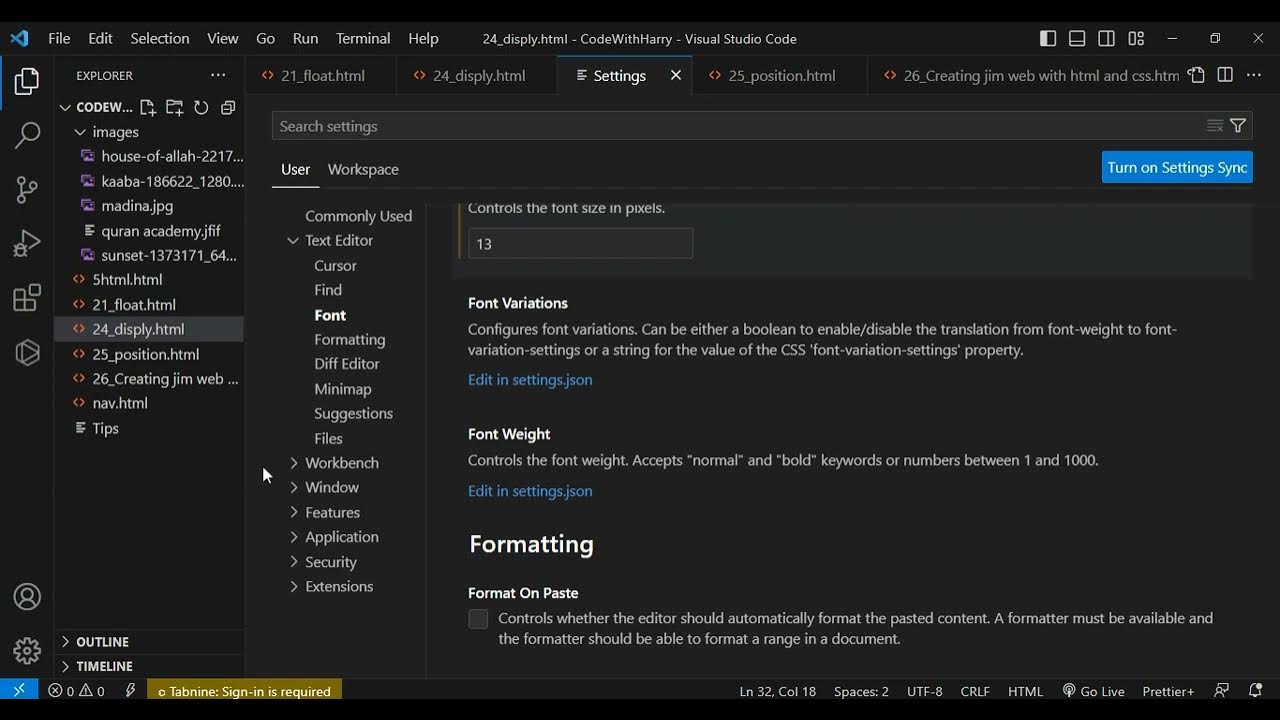Open Customize Layout icon
This screenshot has width=1280, height=720.
click(x=1136, y=38)
